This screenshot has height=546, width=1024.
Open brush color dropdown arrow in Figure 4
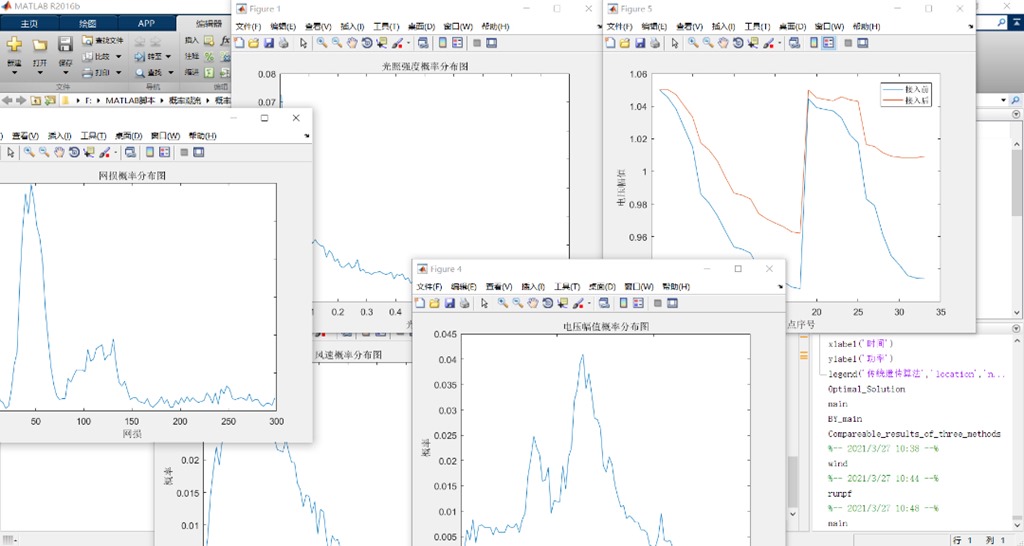coord(588,304)
